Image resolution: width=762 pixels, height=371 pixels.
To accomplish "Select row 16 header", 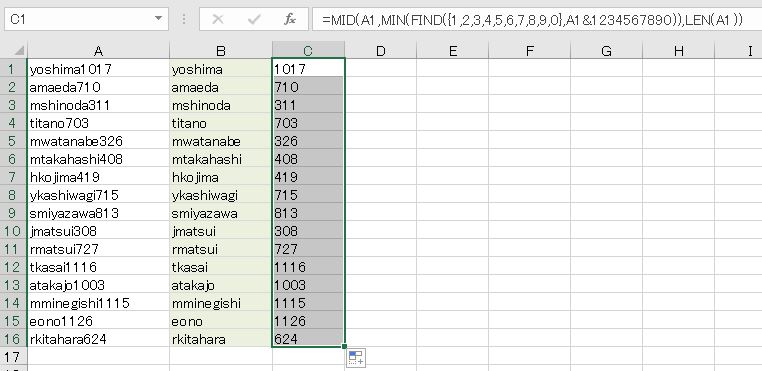I will [13, 339].
